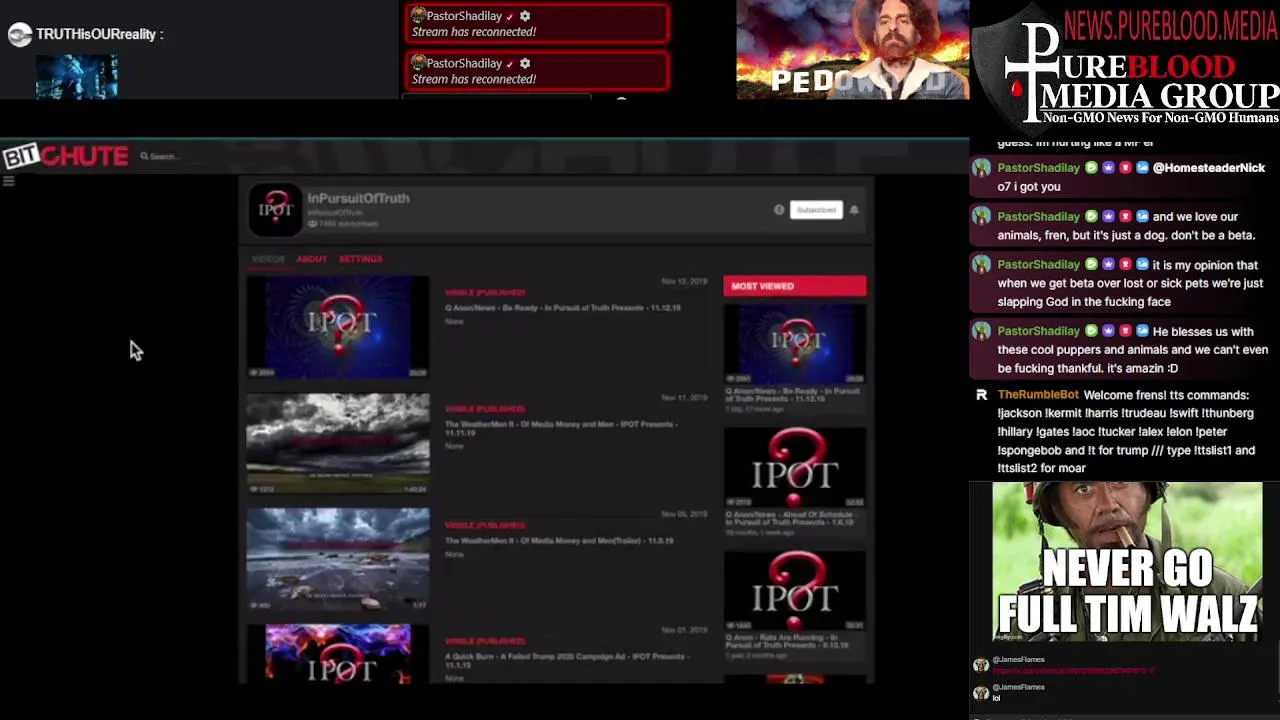Click the Nov 01, 2019 date text
Viewport: 1280px width, 720px height.
point(684,630)
